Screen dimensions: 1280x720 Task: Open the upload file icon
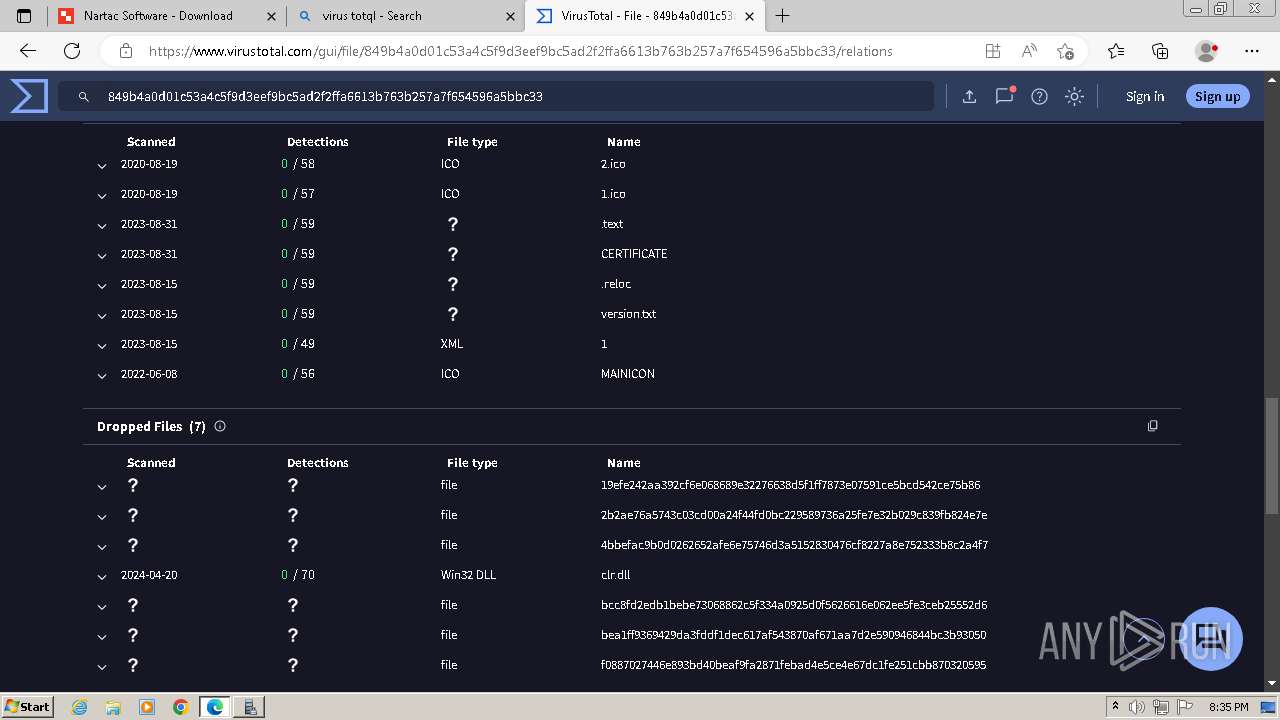pyautogui.click(x=969, y=96)
